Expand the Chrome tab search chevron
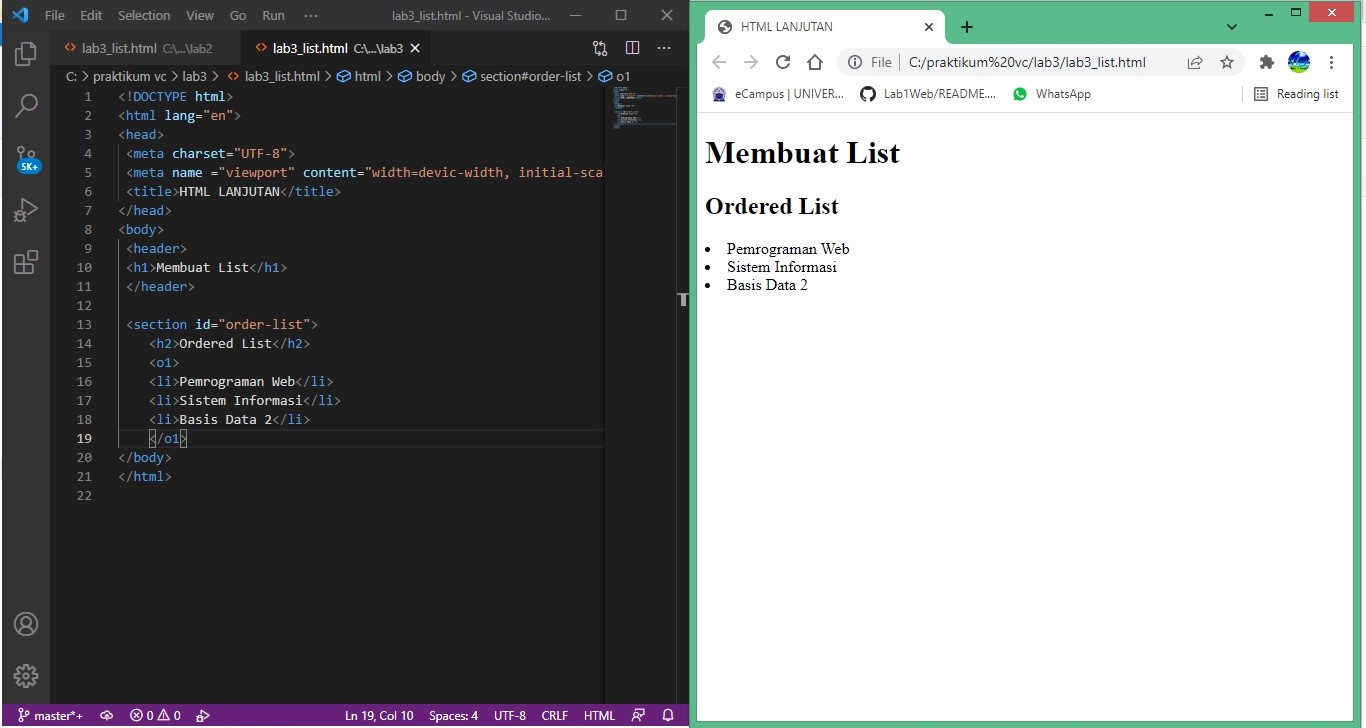Image resolution: width=1366 pixels, height=728 pixels. coord(1232,27)
